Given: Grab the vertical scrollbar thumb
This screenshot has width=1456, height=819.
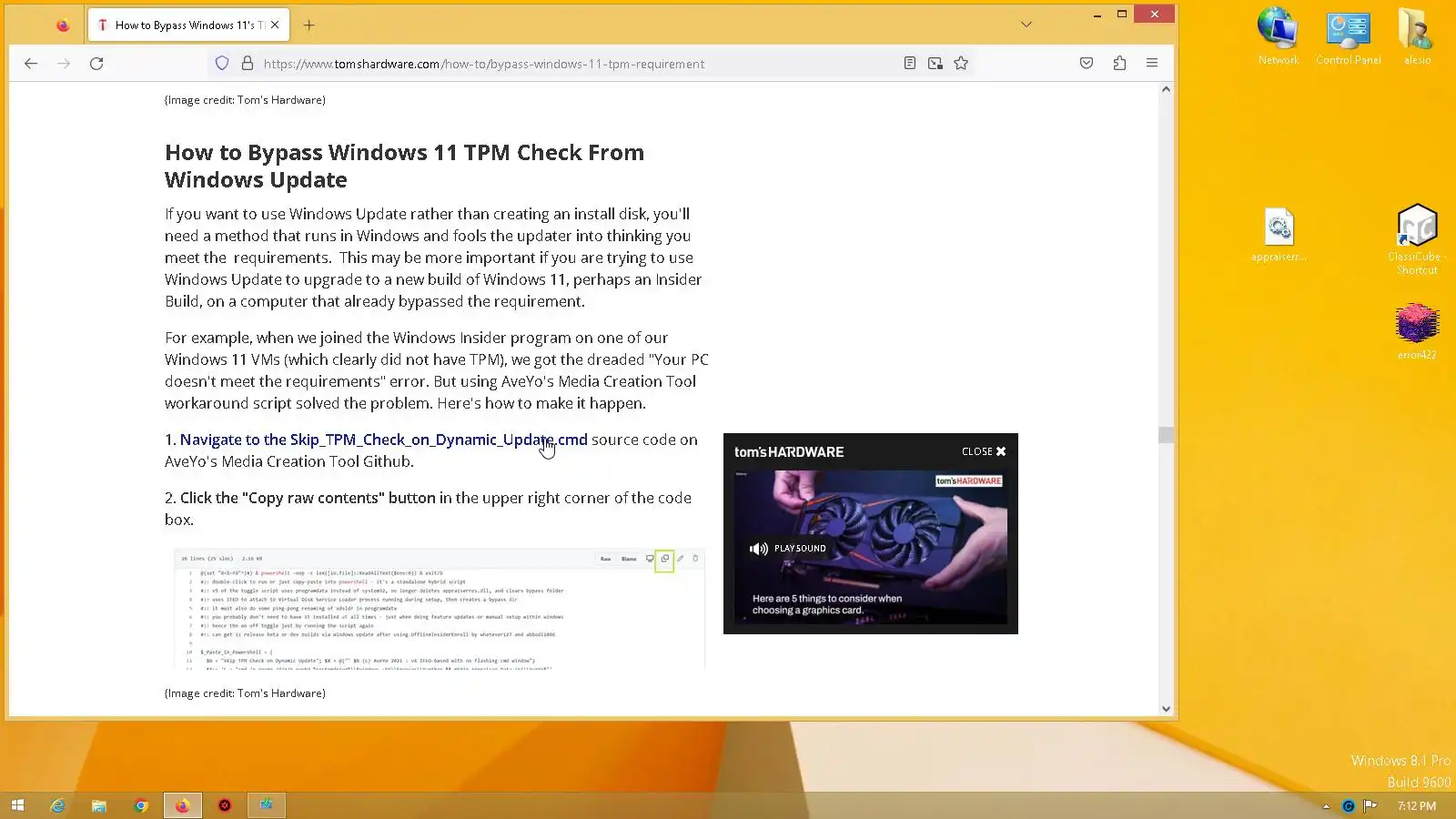Looking at the screenshot, I should pos(1166,435).
